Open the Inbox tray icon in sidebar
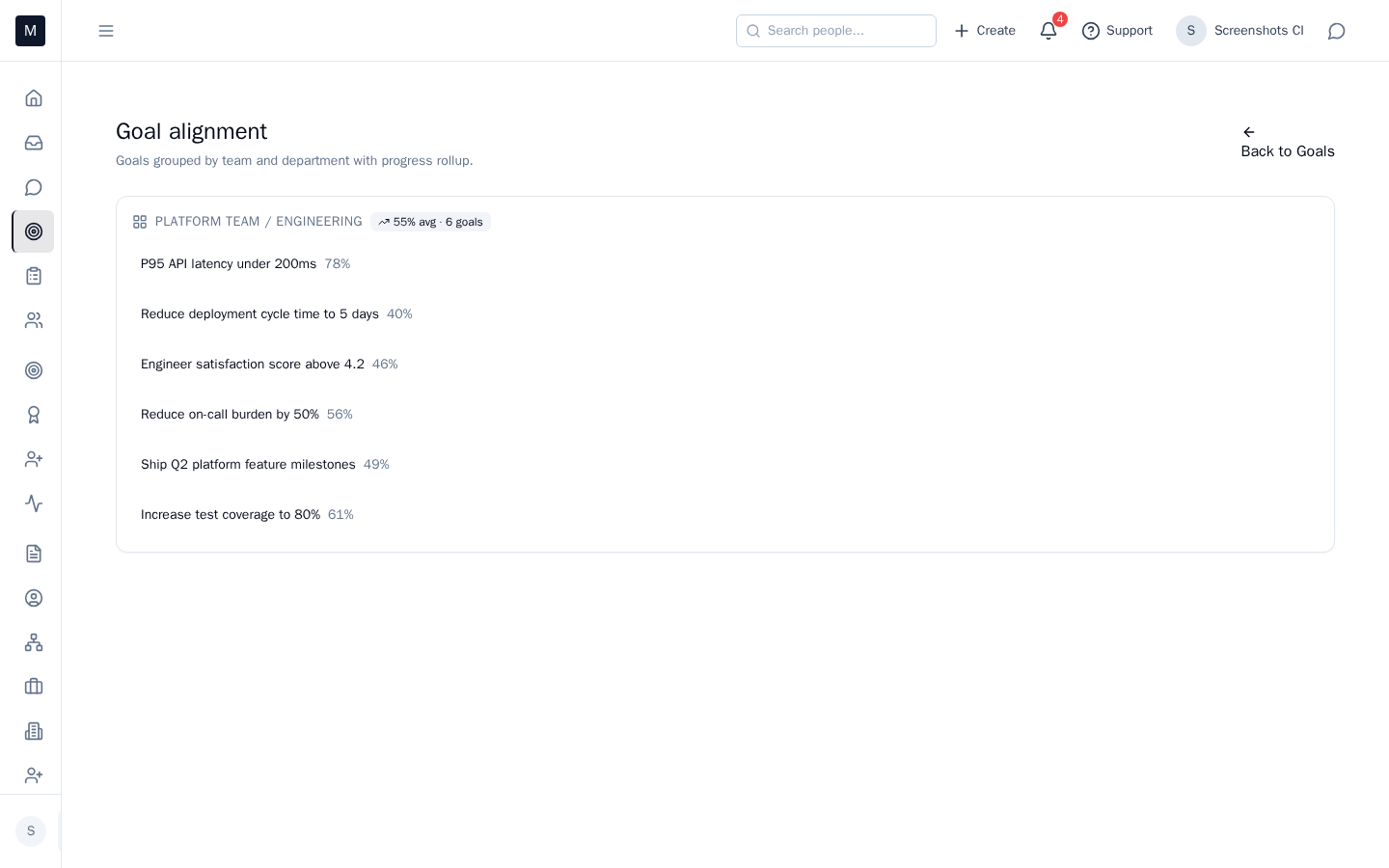1389x868 pixels. tap(34, 143)
